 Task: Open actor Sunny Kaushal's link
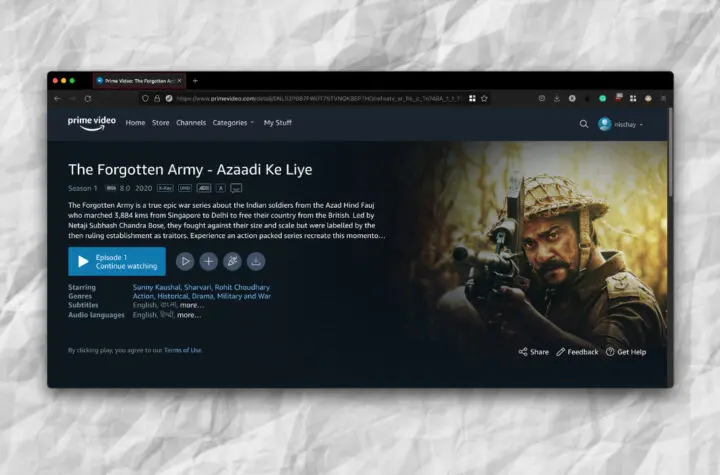157,287
